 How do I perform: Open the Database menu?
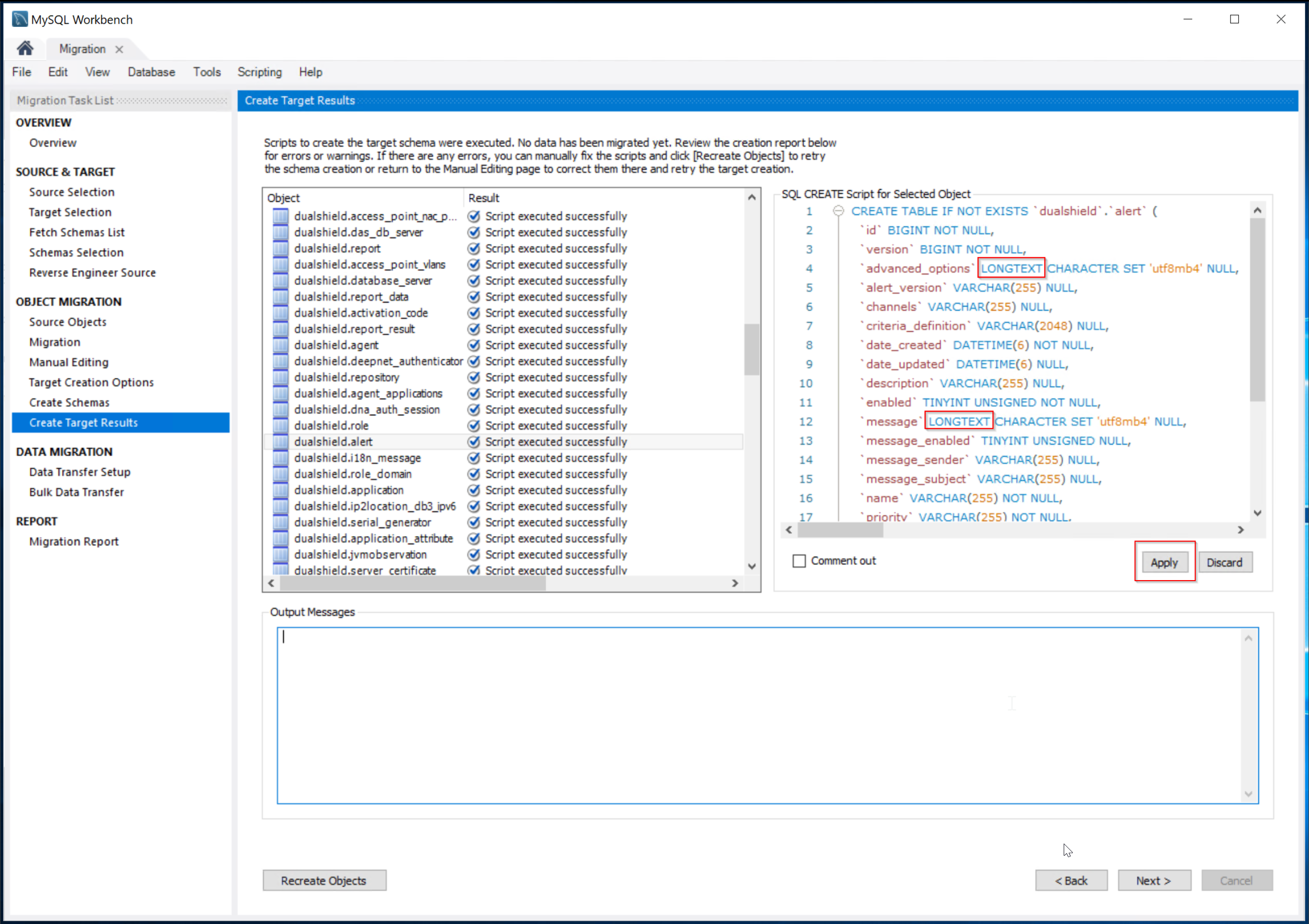pyautogui.click(x=151, y=72)
